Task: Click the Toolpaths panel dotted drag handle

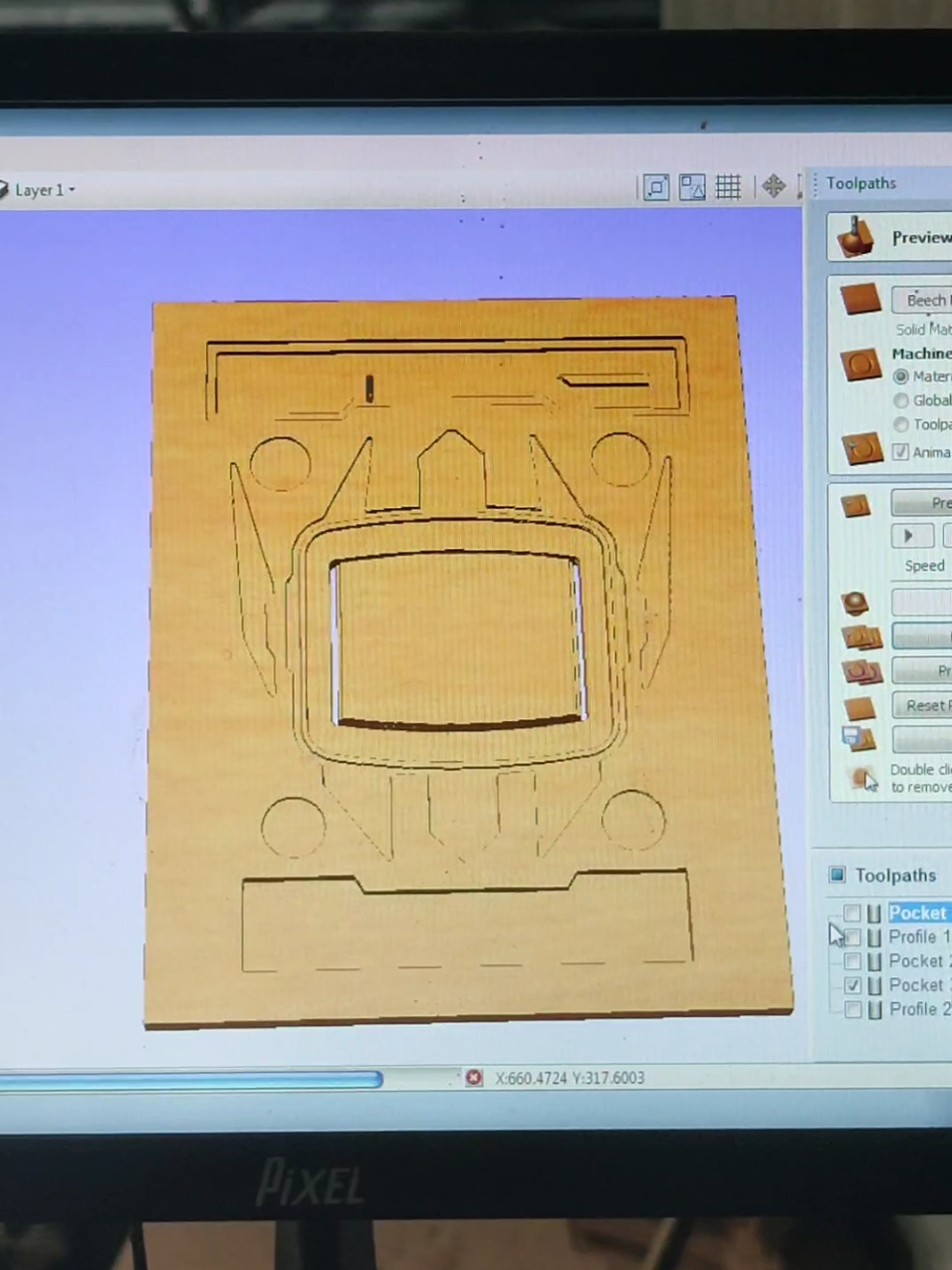Action: pos(816,183)
